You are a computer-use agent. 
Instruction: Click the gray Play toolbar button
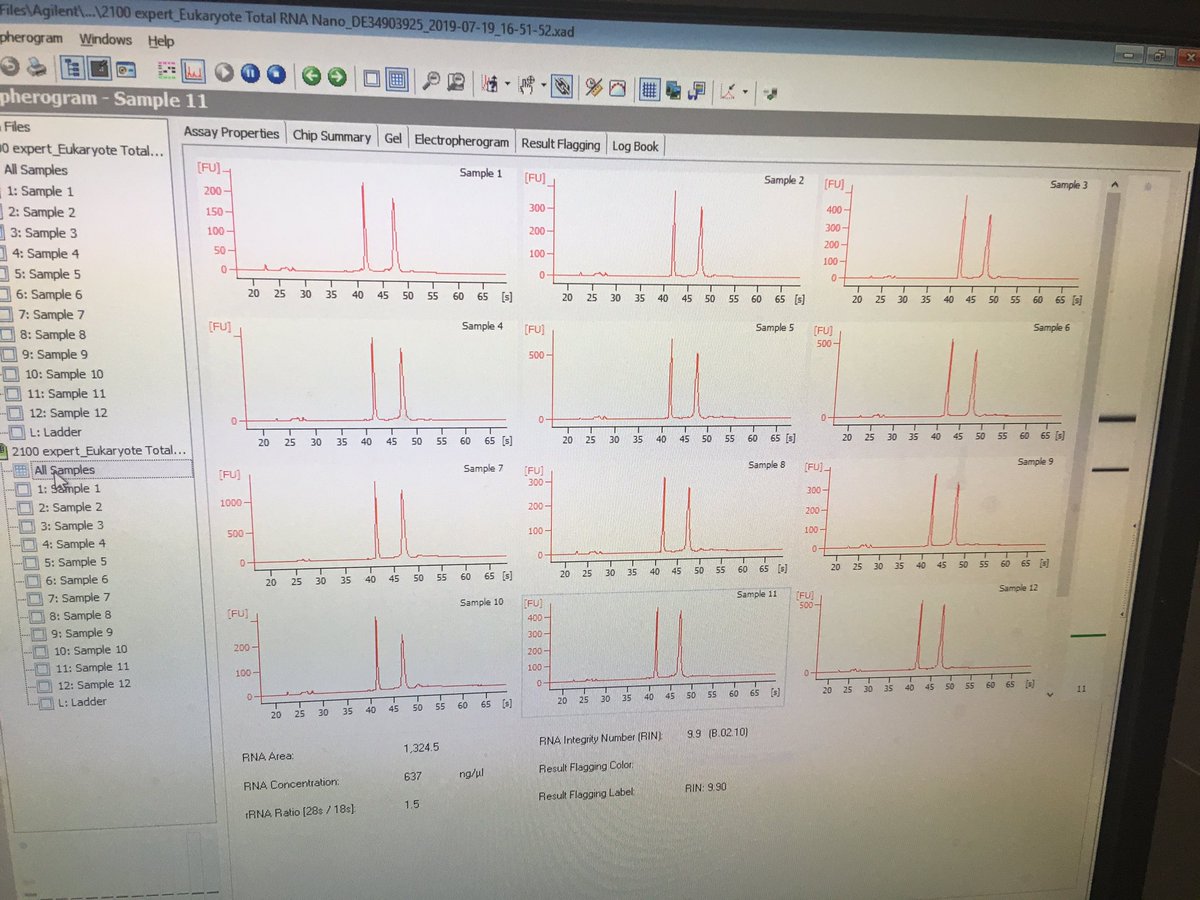coord(224,73)
